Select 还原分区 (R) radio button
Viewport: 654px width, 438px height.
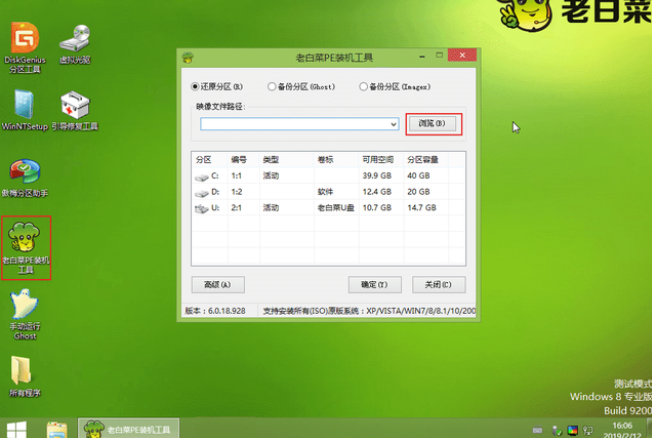click(x=217, y=87)
